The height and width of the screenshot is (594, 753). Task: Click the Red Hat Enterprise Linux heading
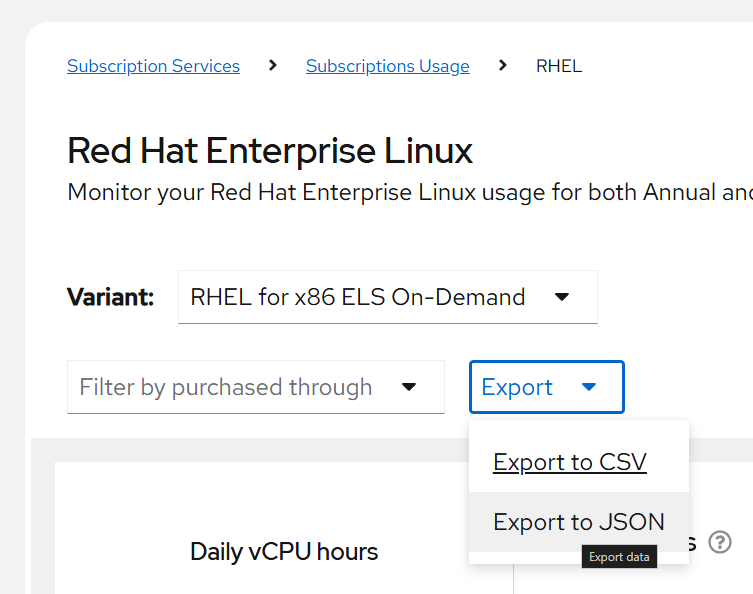coord(270,151)
